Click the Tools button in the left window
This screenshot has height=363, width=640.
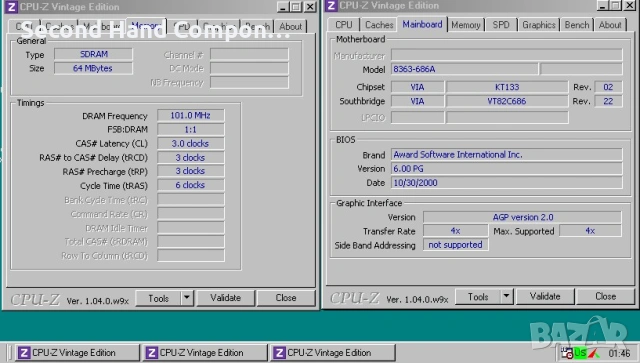click(x=158, y=298)
